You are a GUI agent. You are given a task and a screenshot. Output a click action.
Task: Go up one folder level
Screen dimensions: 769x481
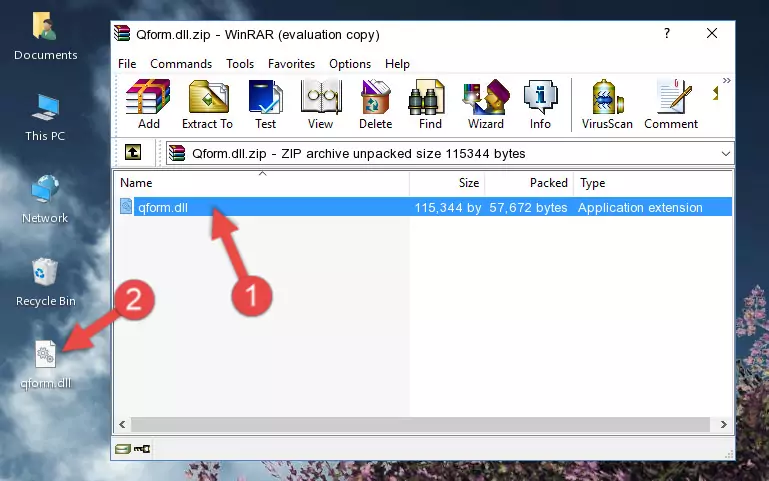click(133, 152)
